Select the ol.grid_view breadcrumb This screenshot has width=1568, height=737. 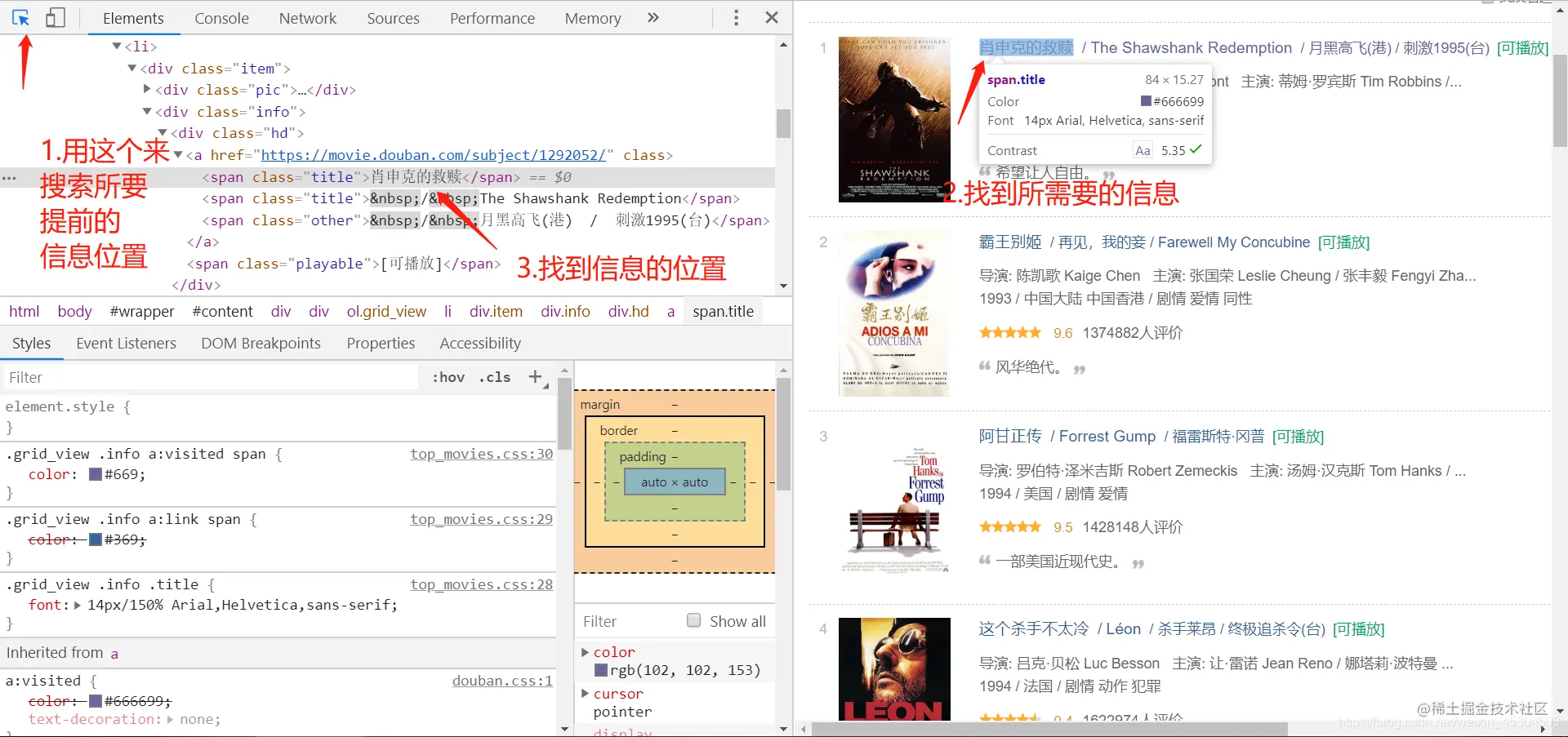click(x=386, y=312)
